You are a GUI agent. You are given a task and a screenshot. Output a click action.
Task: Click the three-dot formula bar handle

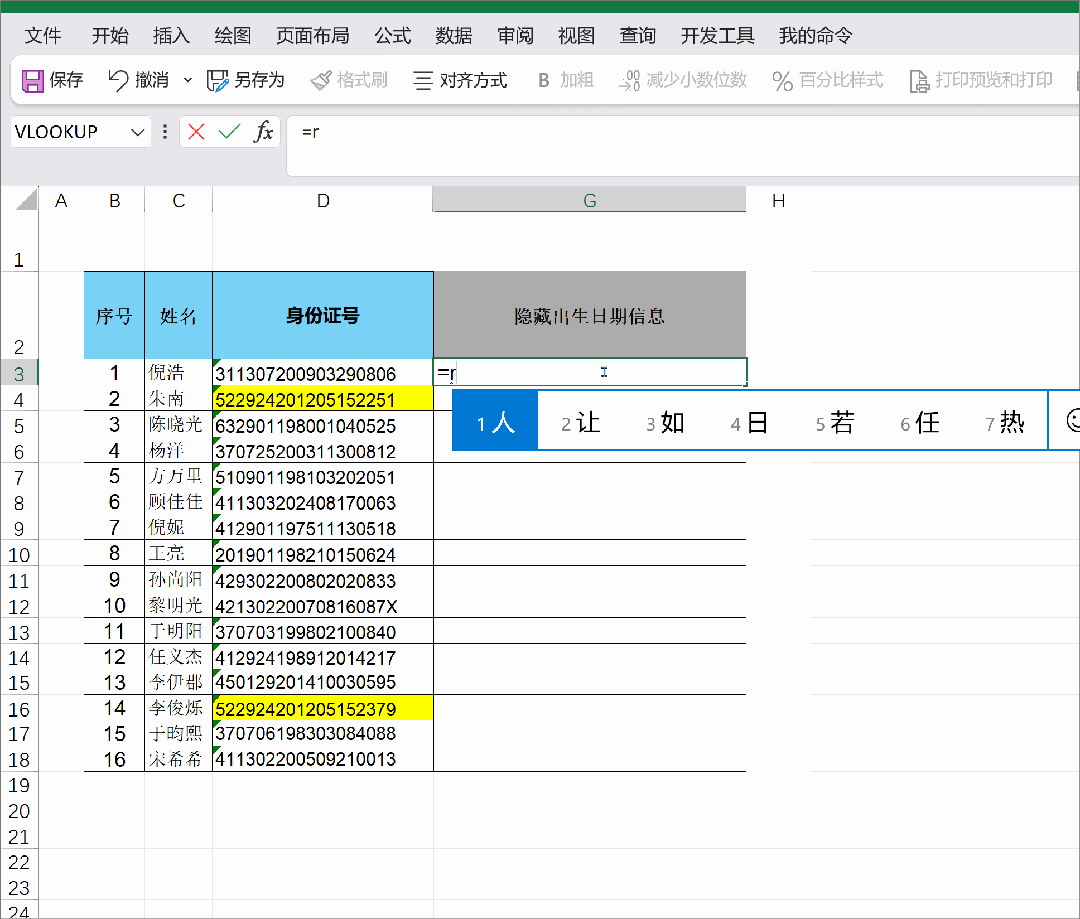165,131
